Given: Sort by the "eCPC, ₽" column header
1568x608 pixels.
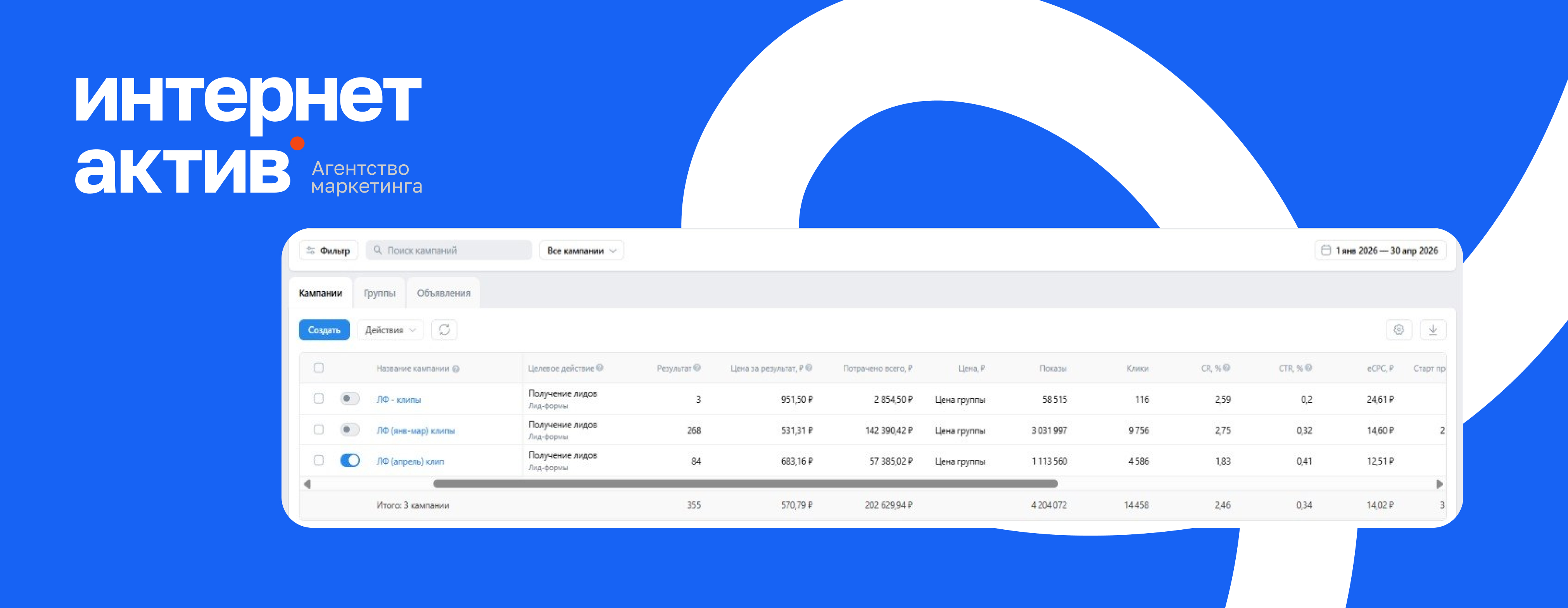Looking at the screenshot, I should [x=1380, y=368].
